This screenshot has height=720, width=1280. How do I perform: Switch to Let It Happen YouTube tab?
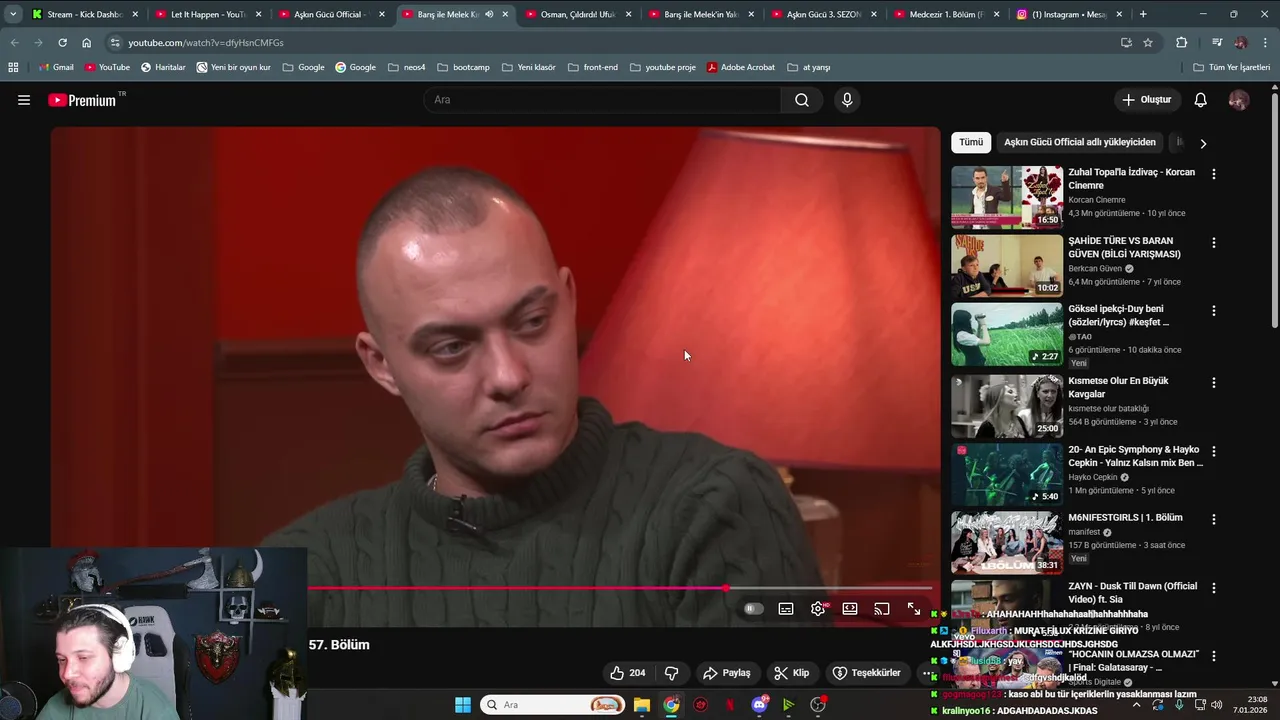coord(208,14)
